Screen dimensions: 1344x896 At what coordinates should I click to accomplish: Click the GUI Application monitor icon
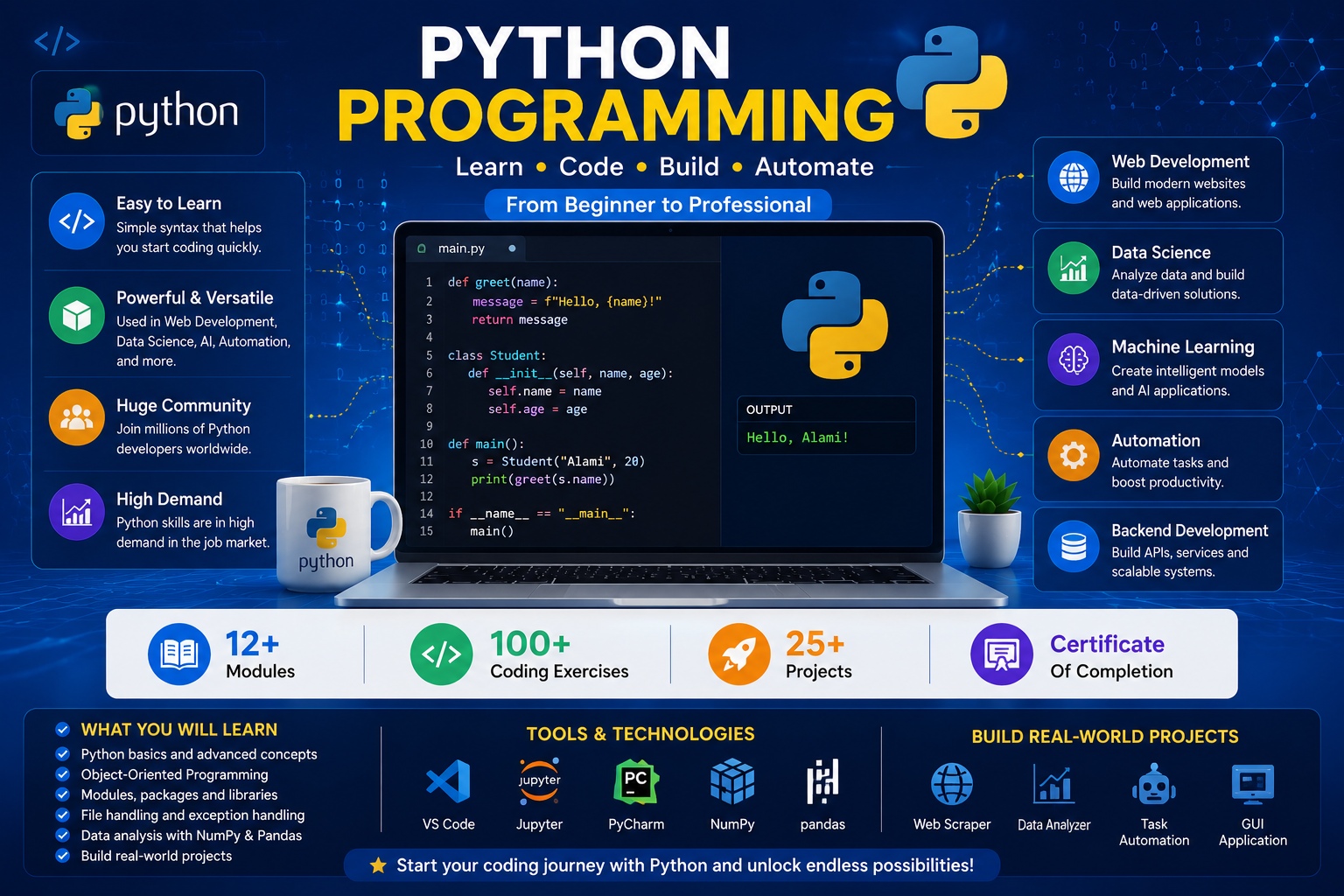coord(1253,784)
